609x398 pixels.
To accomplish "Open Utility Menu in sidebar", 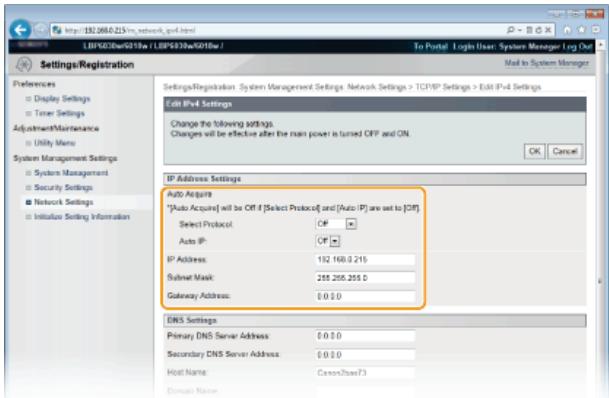I will coord(55,143).
